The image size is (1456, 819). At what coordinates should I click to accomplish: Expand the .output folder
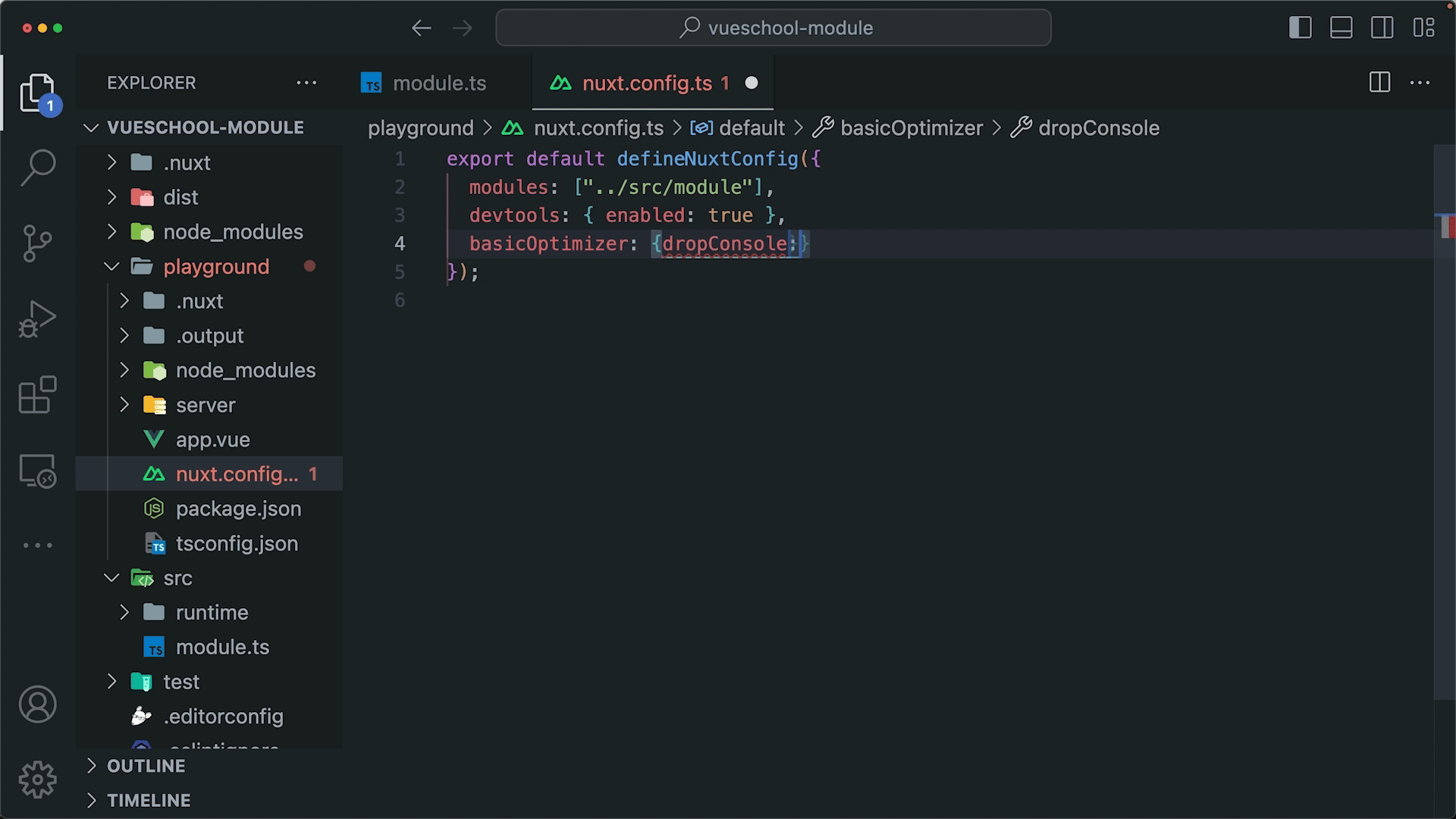point(209,336)
